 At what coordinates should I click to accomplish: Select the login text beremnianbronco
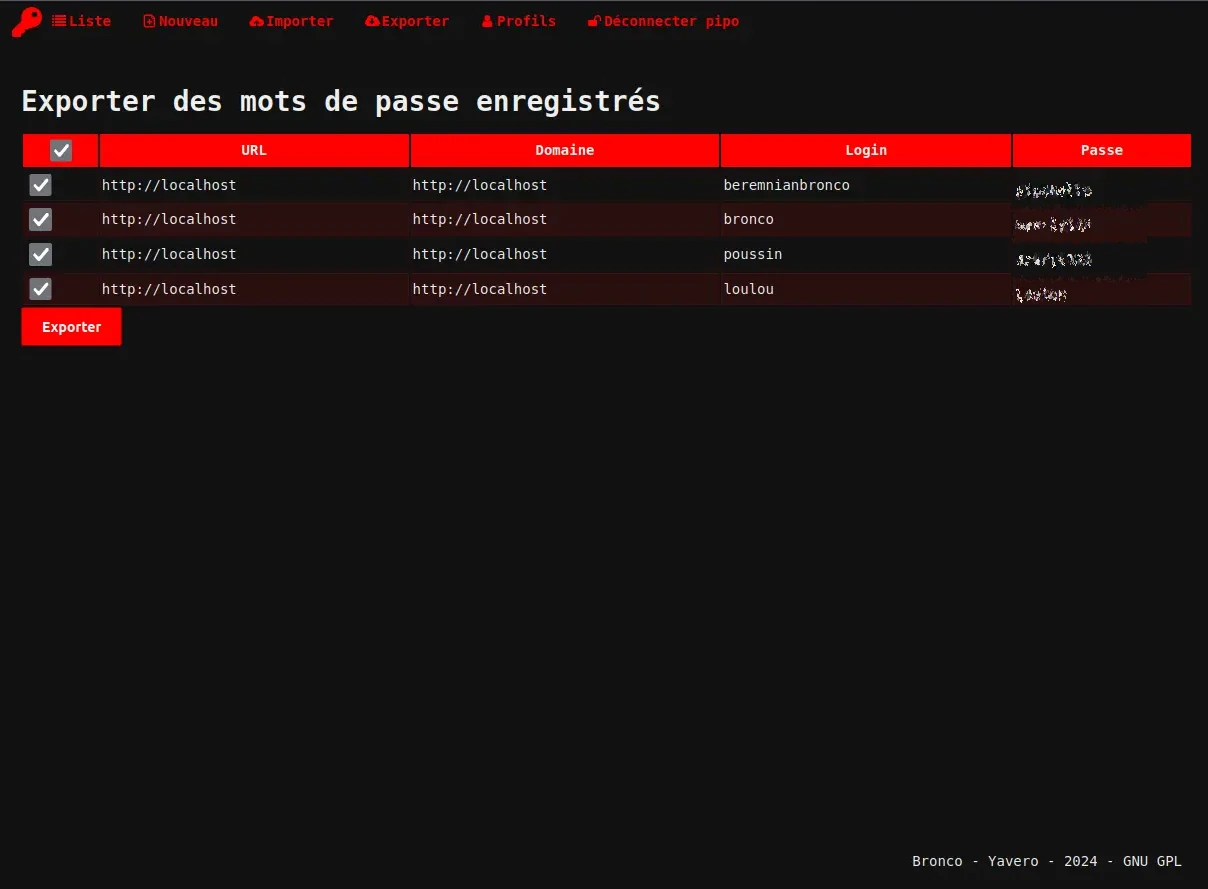pos(787,185)
